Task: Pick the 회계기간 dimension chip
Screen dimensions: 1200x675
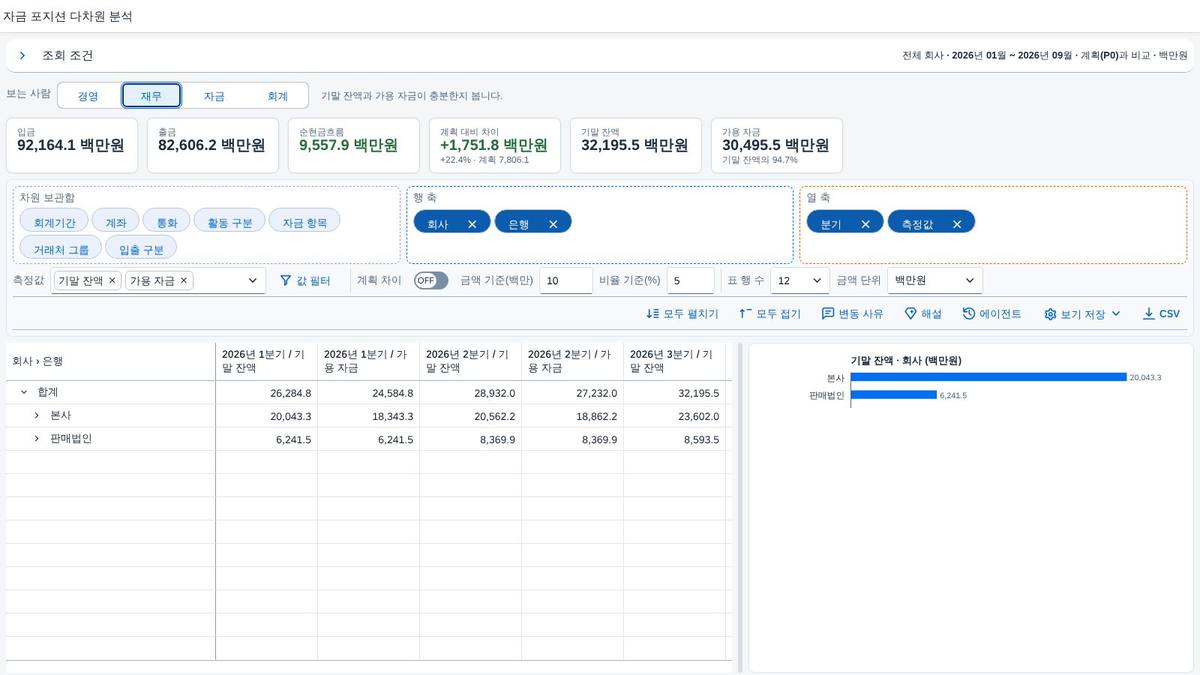Action: pos(54,223)
